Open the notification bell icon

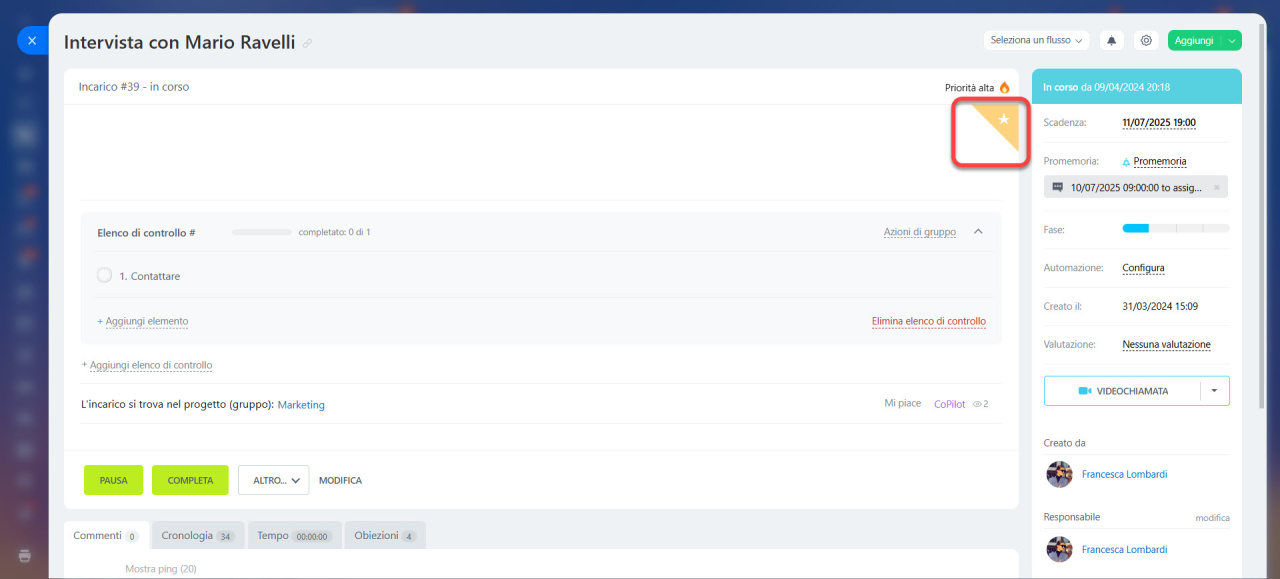[1112, 41]
